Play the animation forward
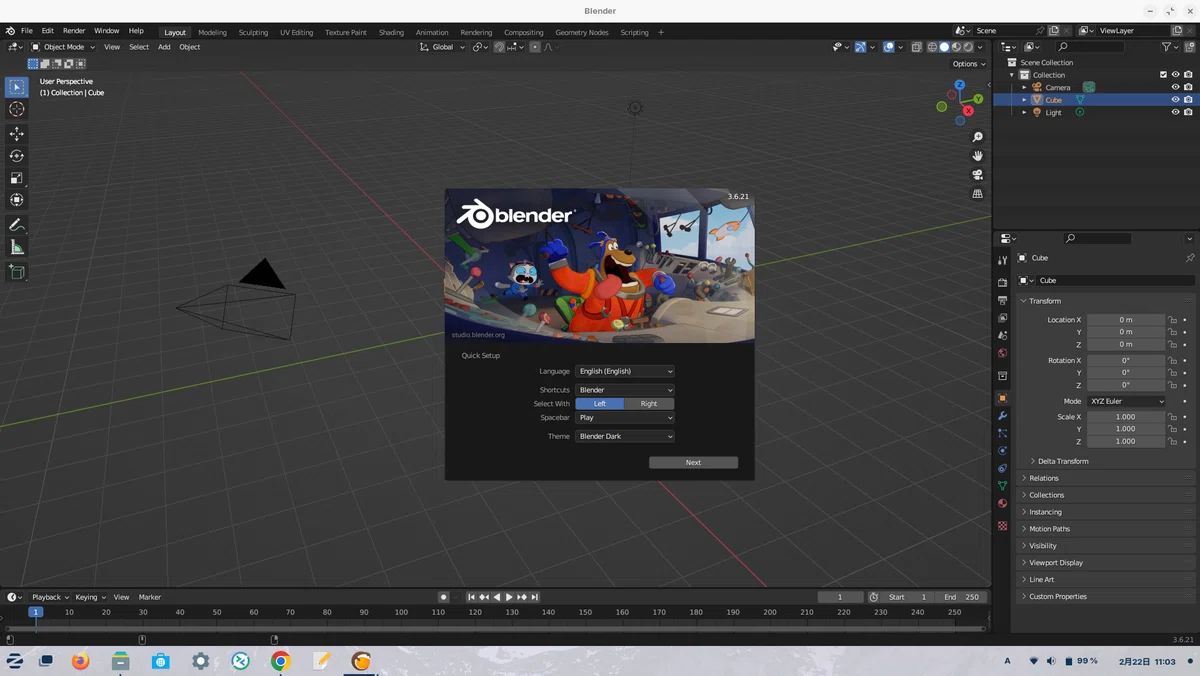This screenshot has height=676, width=1200. point(509,597)
